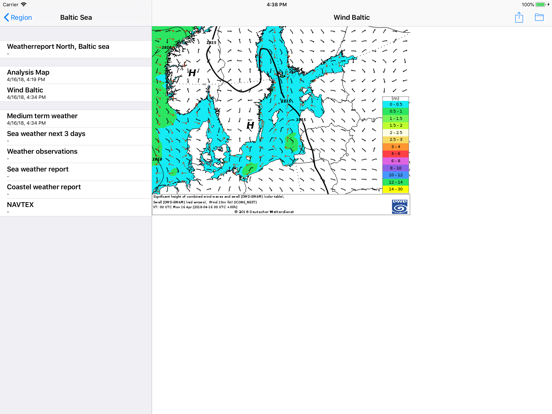Click the Deutscher Wetterdienst copyright text

264,212
